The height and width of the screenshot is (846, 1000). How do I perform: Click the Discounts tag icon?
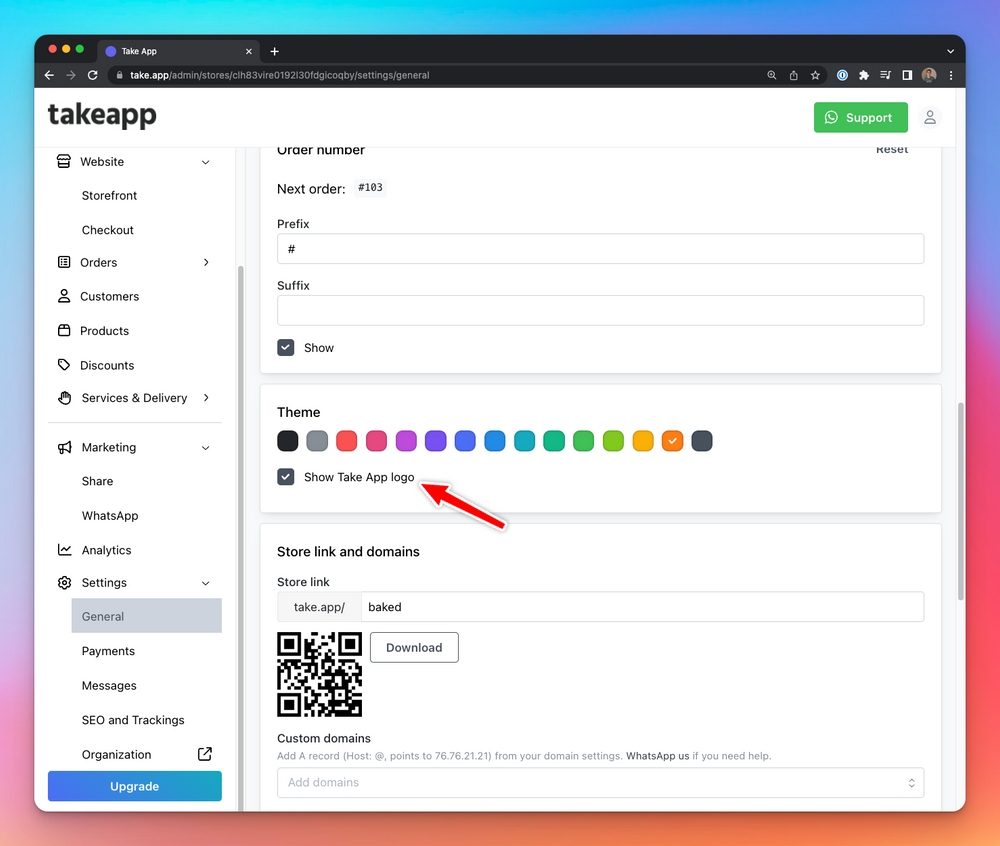(x=64, y=365)
